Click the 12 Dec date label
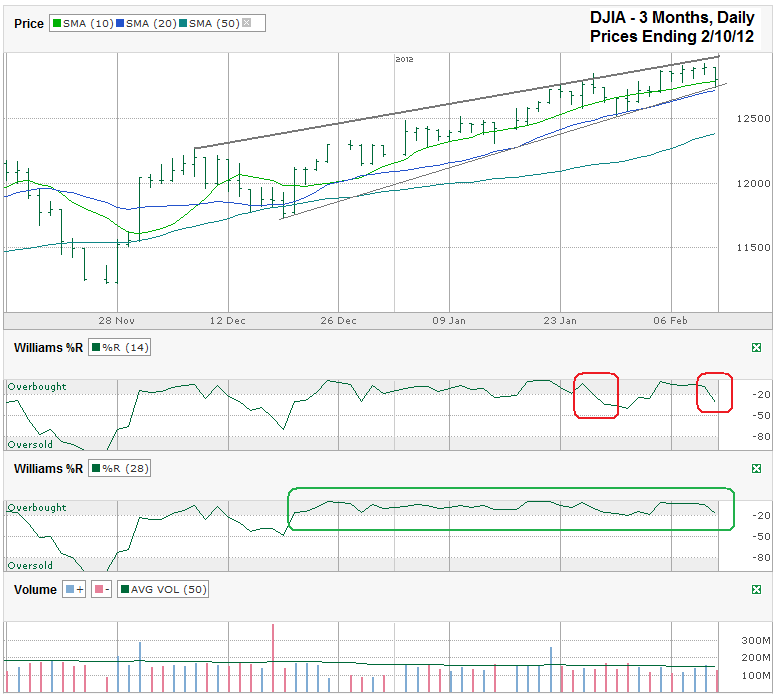 click(x=228, y=320)
